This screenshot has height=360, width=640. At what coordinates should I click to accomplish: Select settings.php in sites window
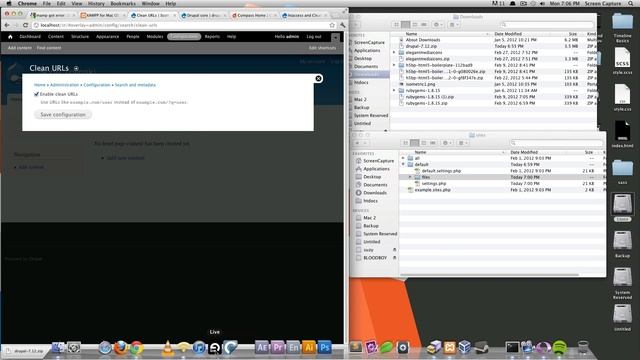coord(433,184)
